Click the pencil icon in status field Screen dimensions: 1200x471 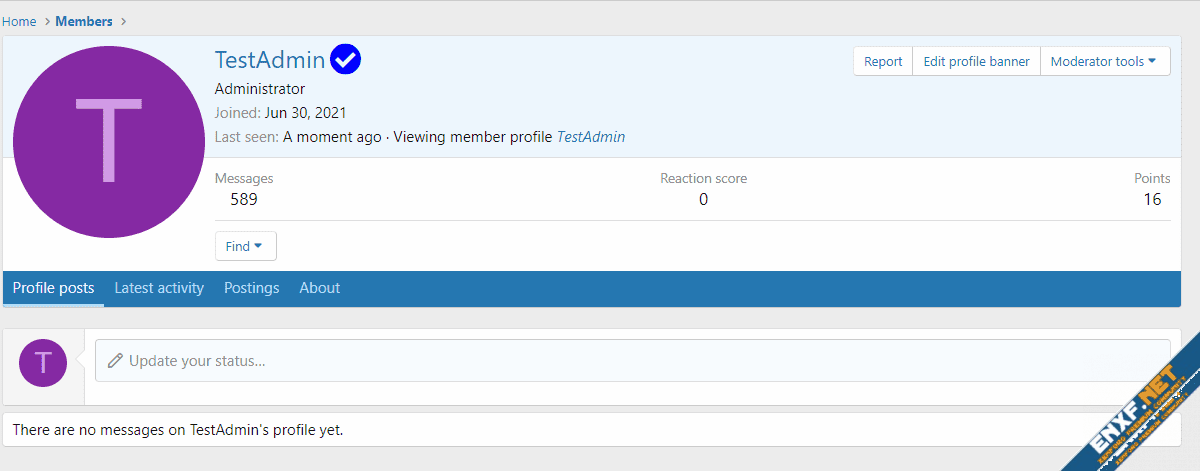(115, 361)
